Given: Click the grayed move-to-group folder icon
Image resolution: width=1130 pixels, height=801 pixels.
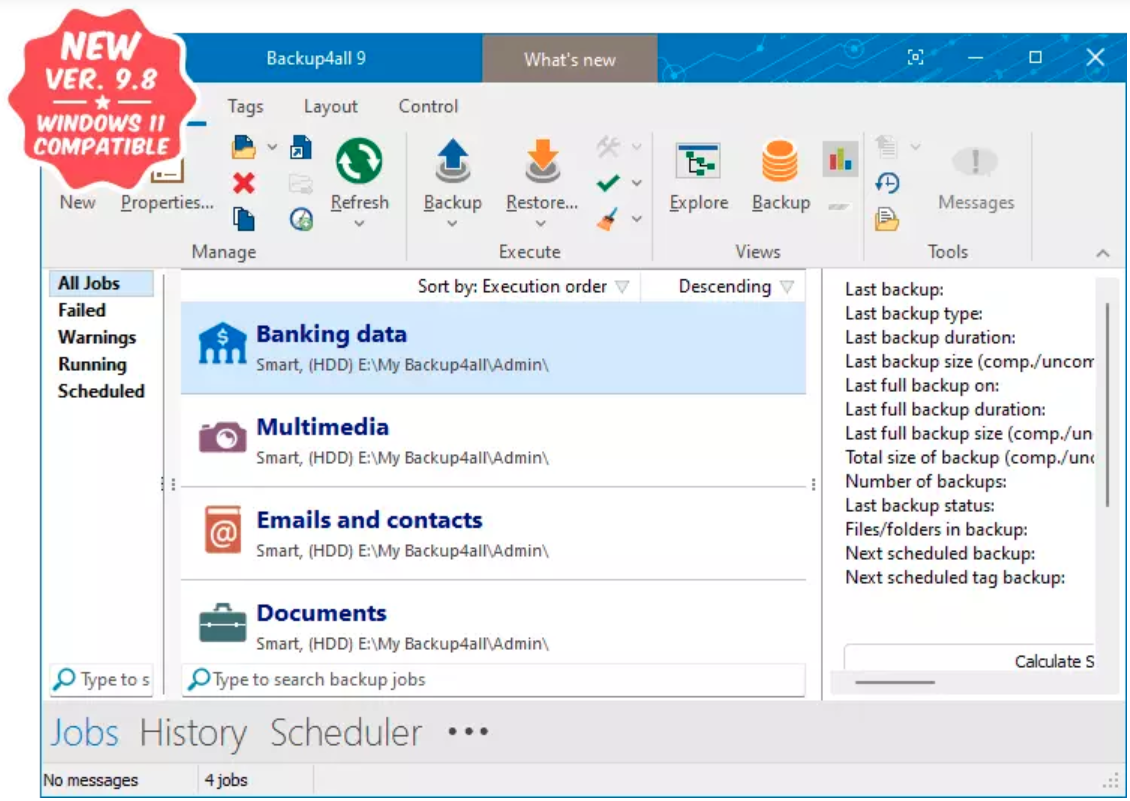Looking at the screenshot, I should 301,183.
